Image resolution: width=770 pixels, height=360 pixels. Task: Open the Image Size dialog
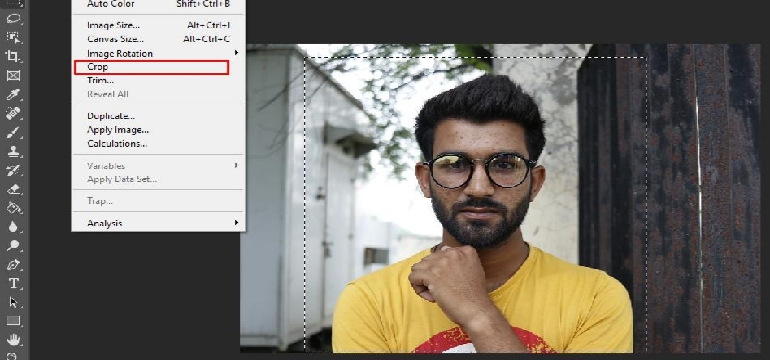point(159,25)
